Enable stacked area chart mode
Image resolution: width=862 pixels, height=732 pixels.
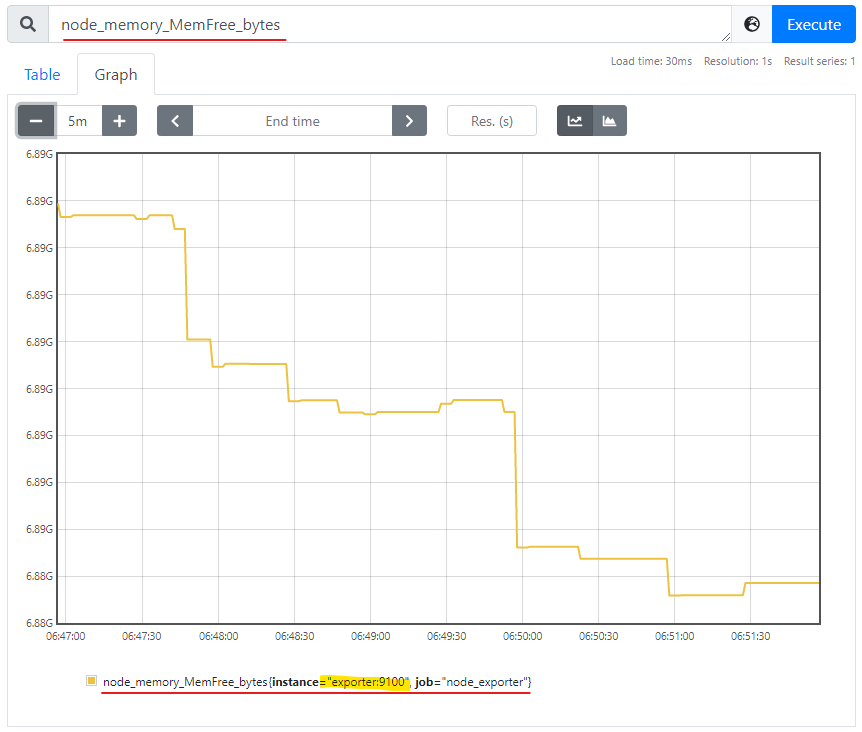[609, 121]
